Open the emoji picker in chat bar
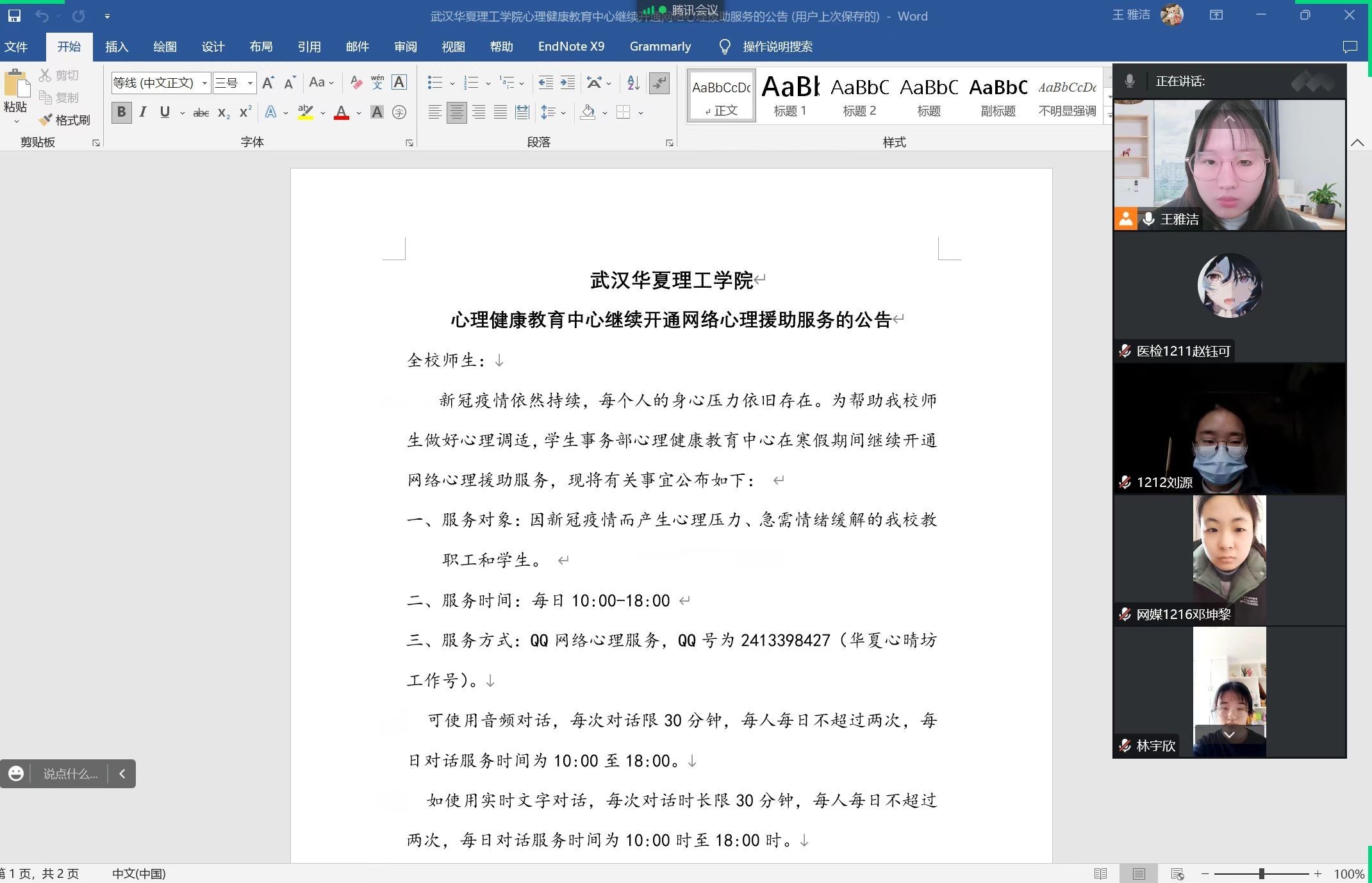 coord(16,774)
